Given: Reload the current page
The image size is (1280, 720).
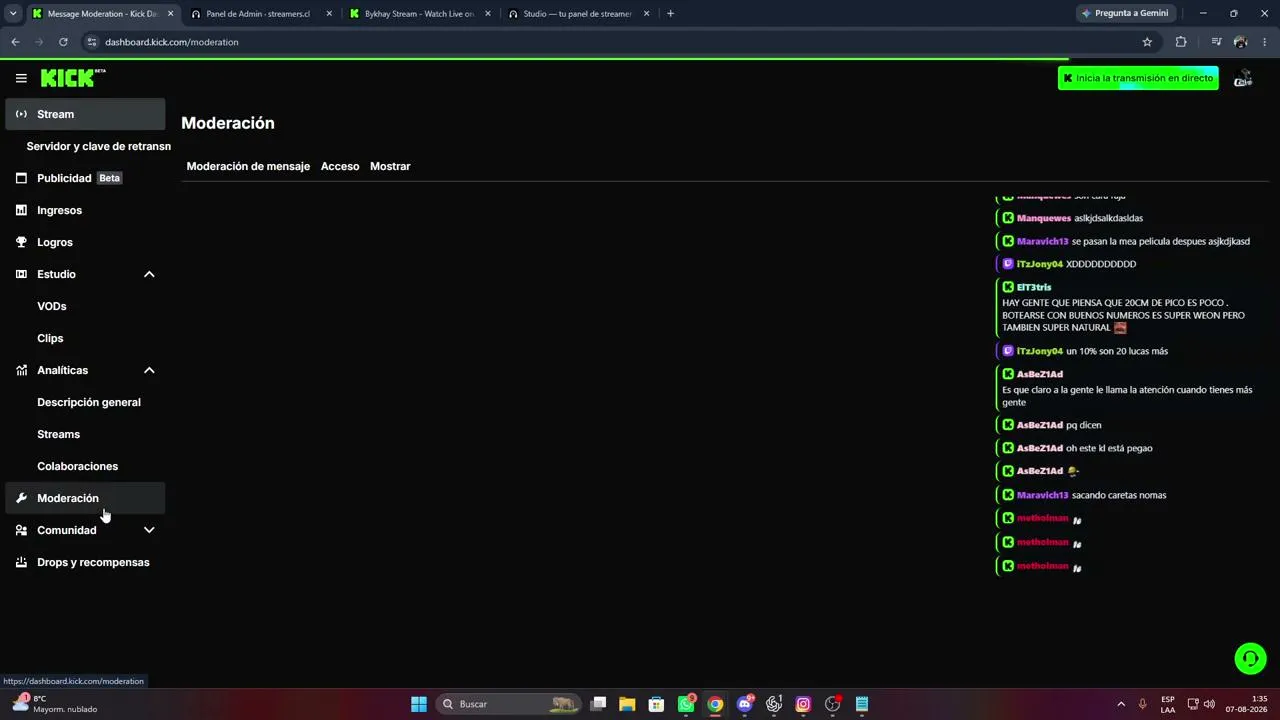Looking at the screenshot, I should click(x=63, y=42).
